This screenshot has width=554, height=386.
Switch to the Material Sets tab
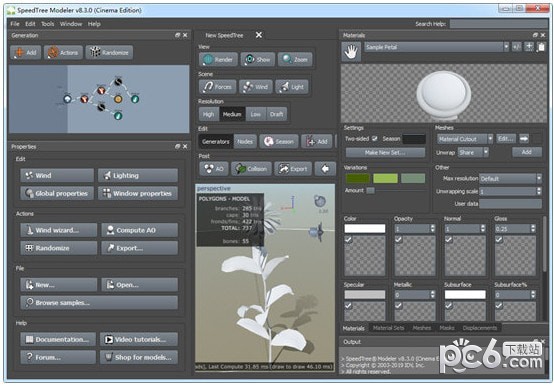tap(388, 328)
